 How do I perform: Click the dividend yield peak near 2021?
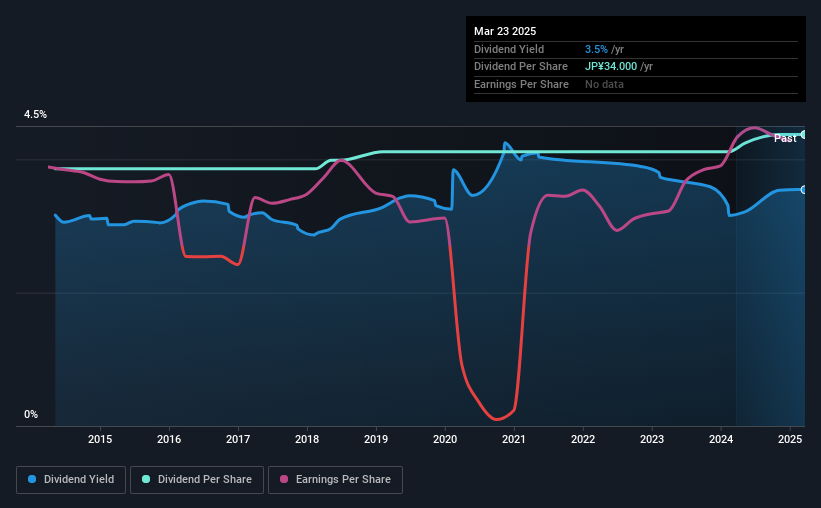tap(505, 143)
